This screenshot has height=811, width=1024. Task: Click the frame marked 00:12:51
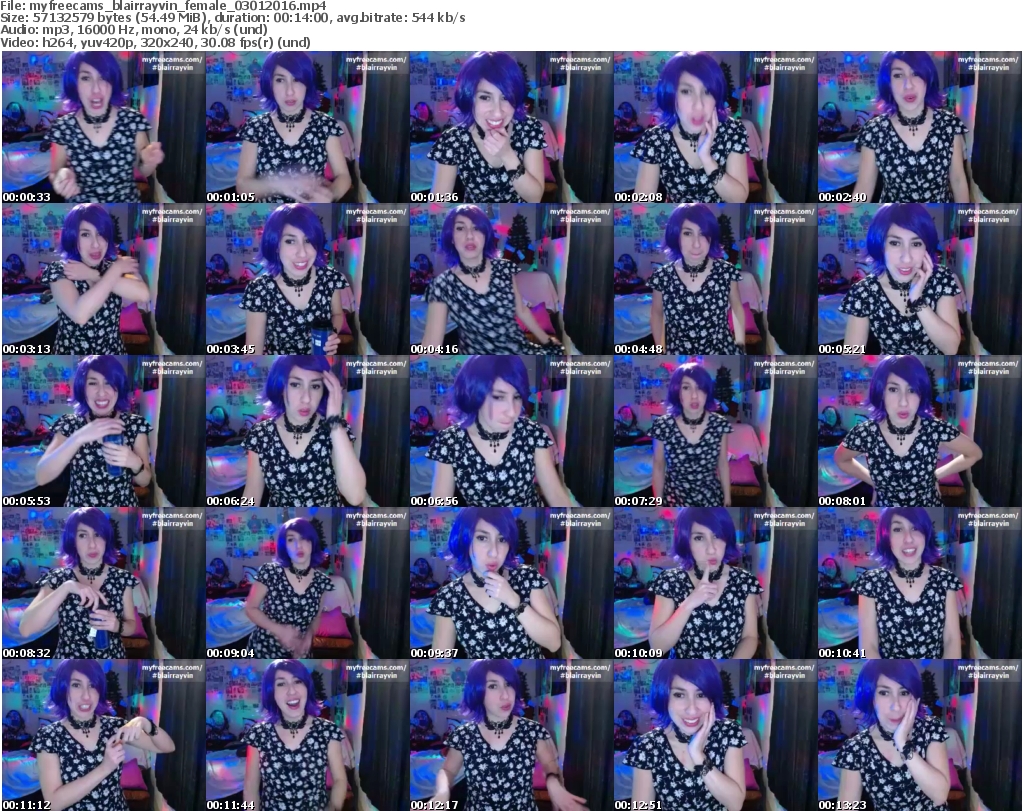point(715,735)
